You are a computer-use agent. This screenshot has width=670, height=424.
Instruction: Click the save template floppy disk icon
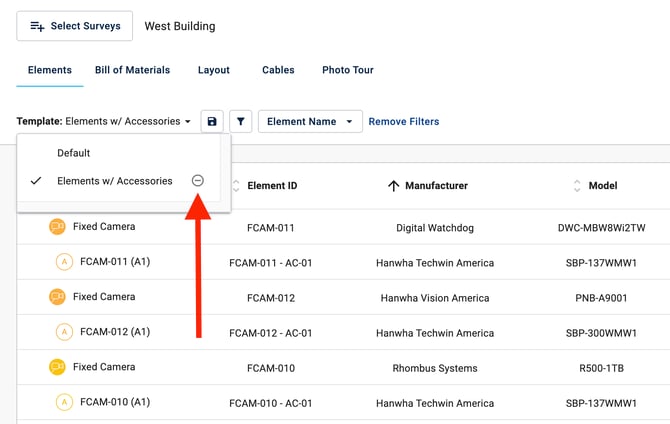[211, 122]
